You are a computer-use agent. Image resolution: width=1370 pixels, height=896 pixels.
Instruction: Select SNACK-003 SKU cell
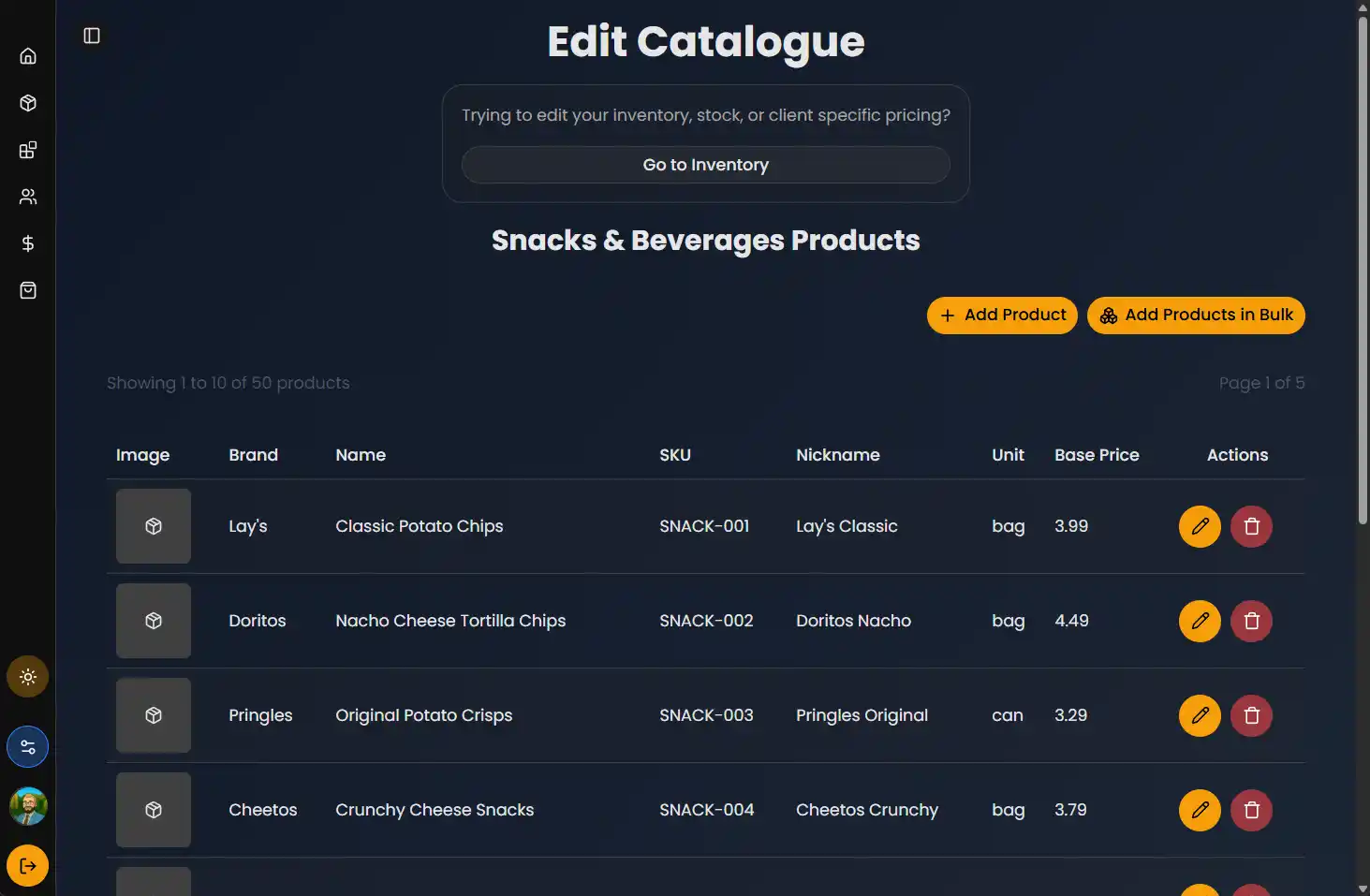(706, 715)
